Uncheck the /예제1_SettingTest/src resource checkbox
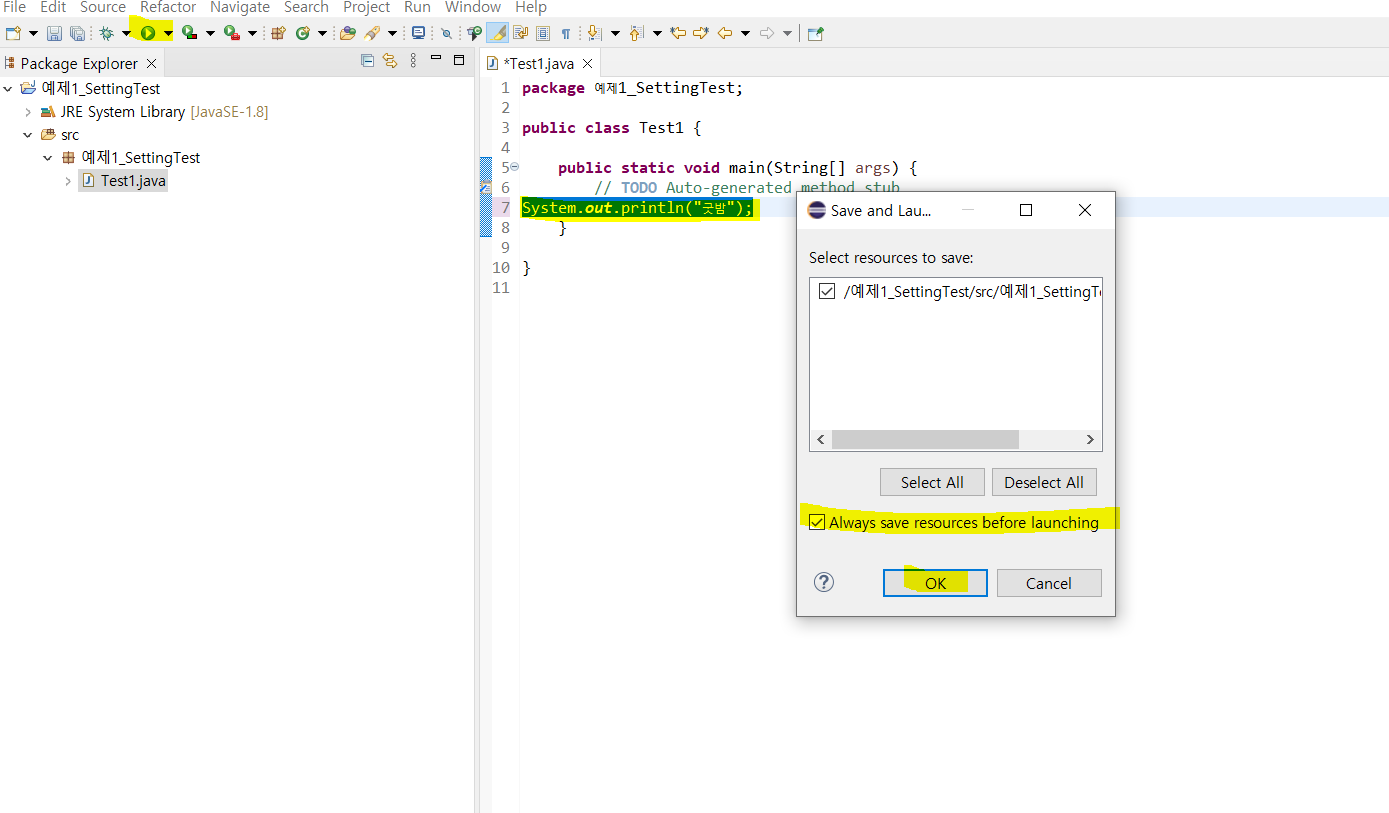Viewport: 1389px width, 813px height. coord(826,291)
